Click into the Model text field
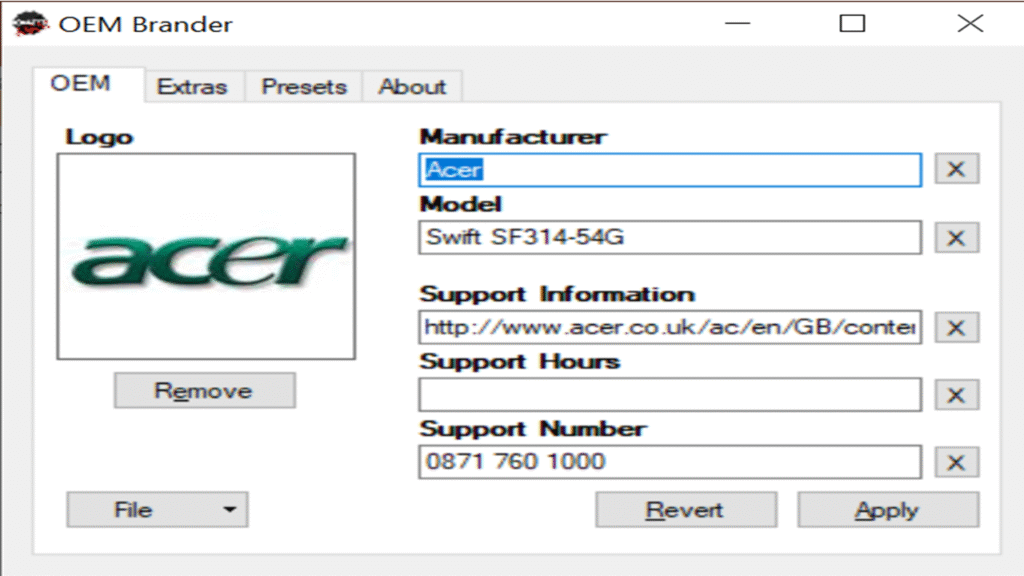This screenshot has width=1024, height=576. tap(669, 238)
